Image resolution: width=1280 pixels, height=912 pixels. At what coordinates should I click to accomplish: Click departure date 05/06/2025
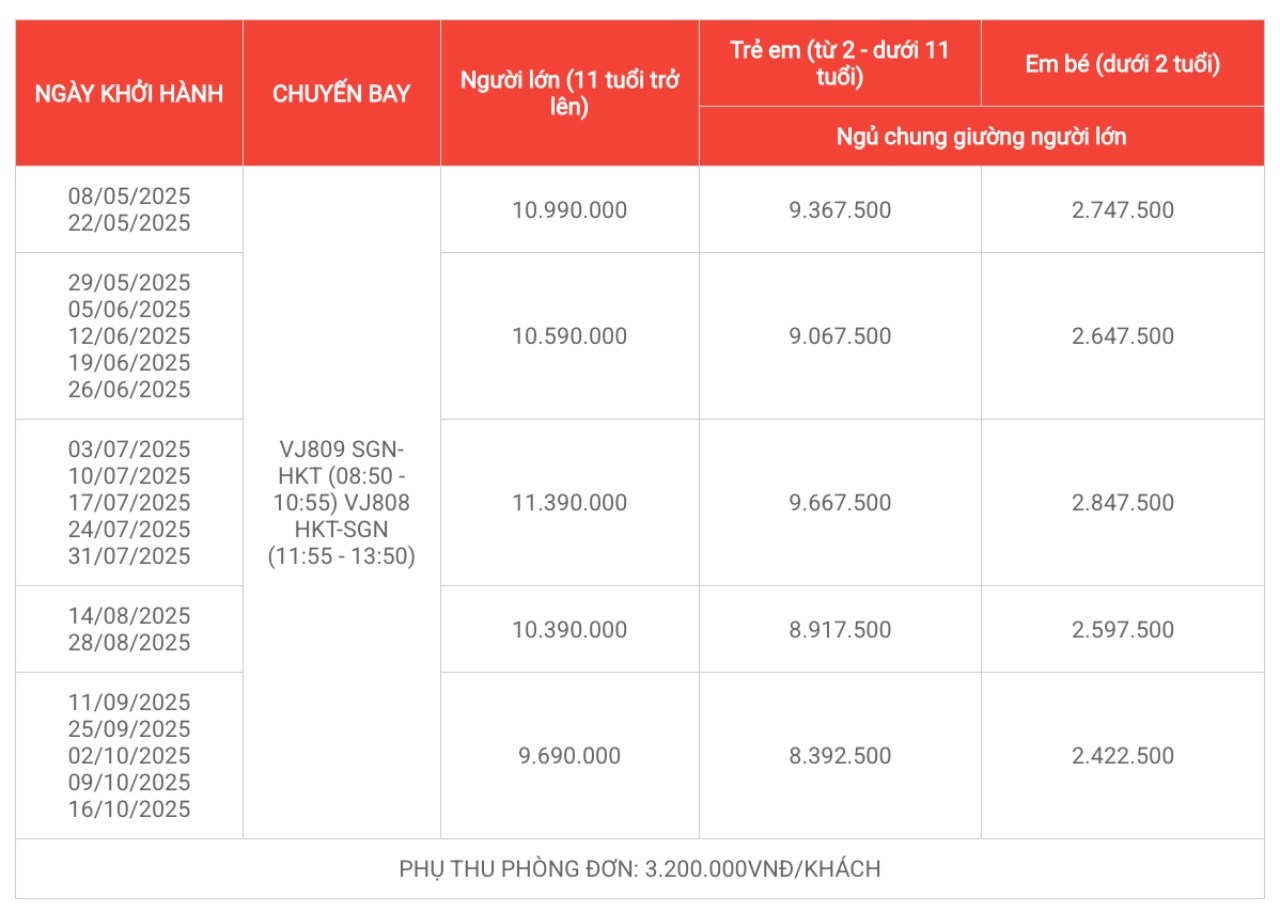pos(129,309)
